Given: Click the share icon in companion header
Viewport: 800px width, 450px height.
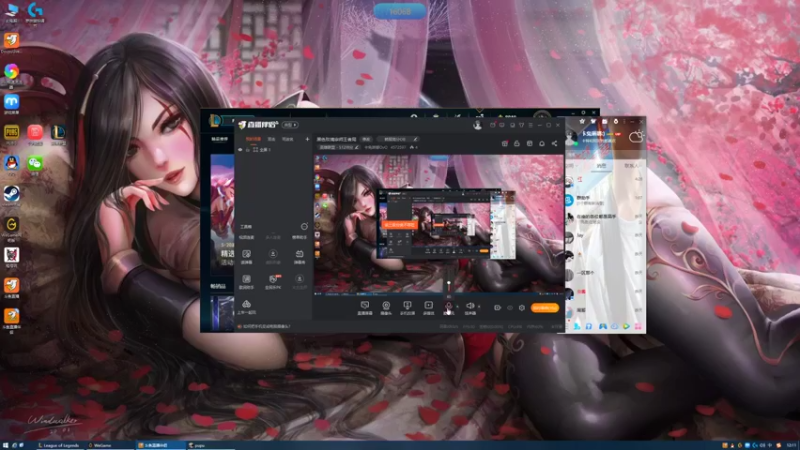Looking at the screenshot, I should (x=554, y=144).
